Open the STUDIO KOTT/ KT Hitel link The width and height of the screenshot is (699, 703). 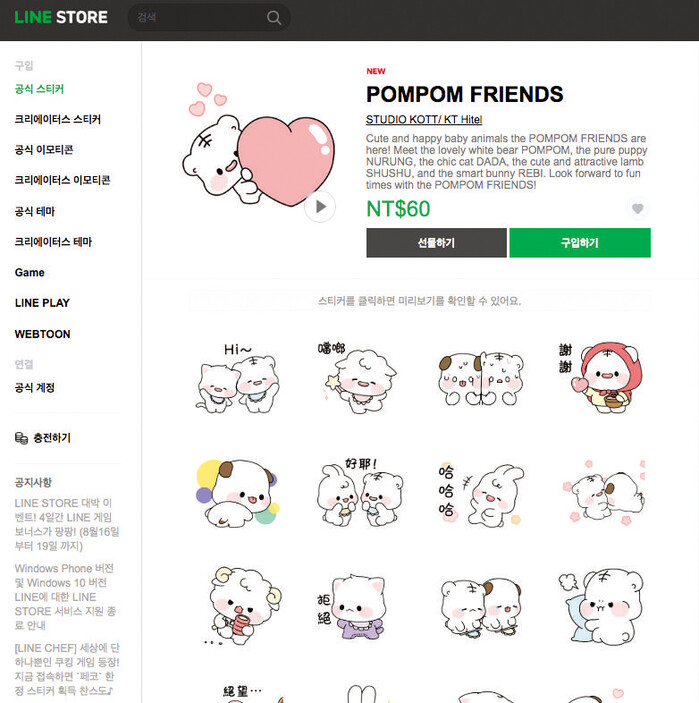424,119
